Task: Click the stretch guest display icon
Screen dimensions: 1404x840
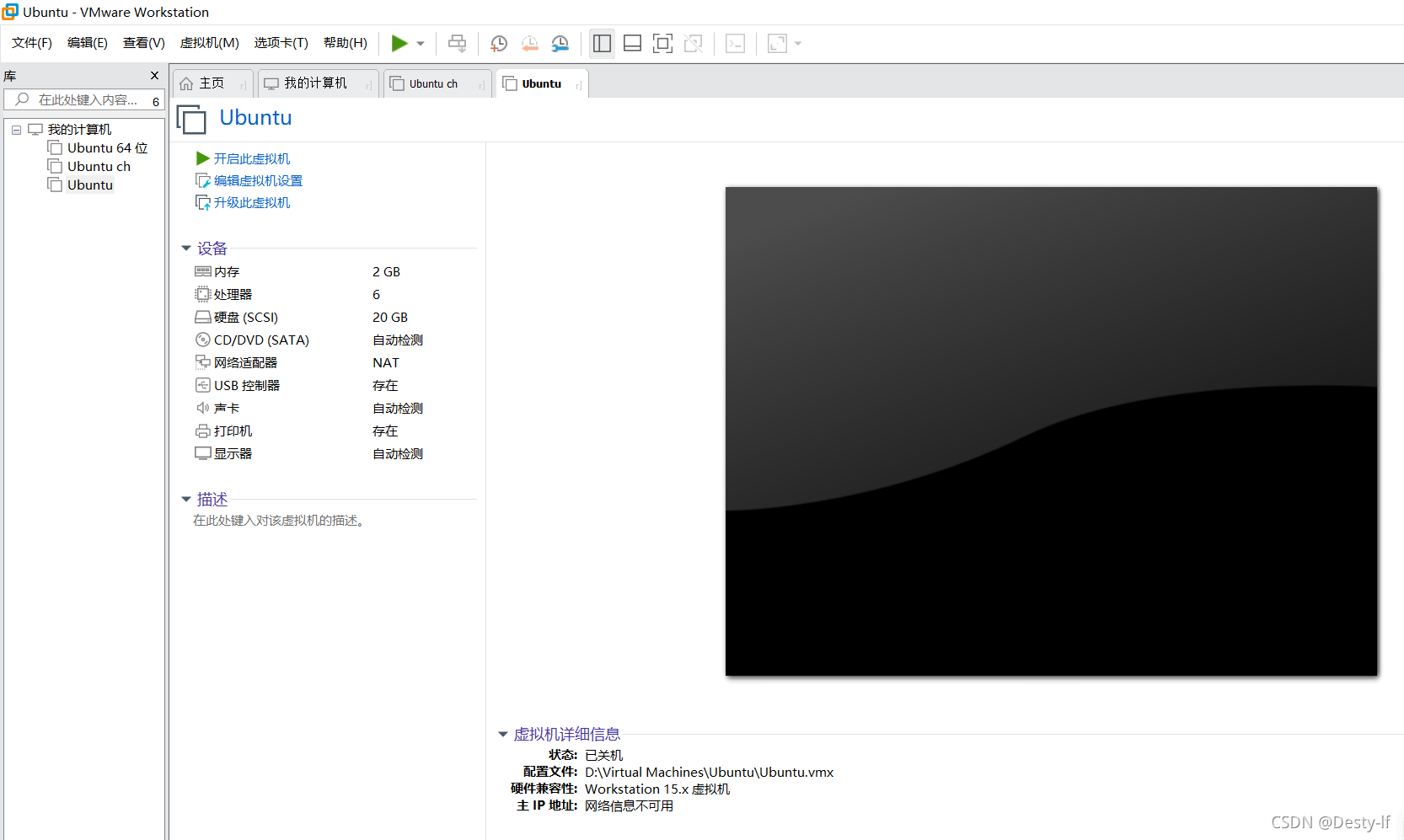Action: pos(777,43)
